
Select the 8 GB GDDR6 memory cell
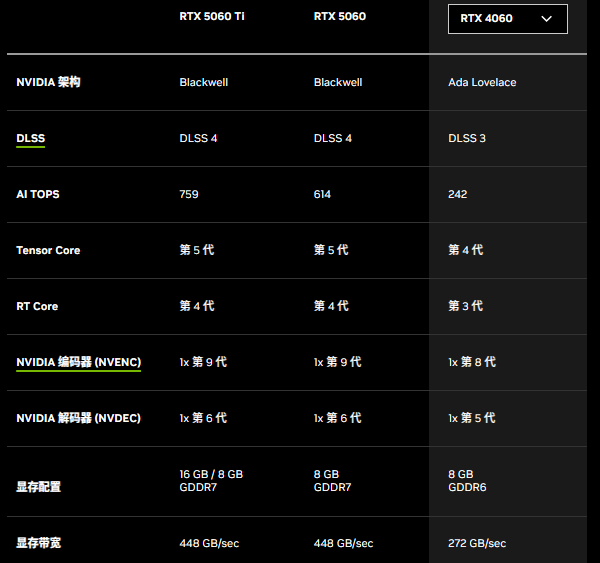coord(465,480)
